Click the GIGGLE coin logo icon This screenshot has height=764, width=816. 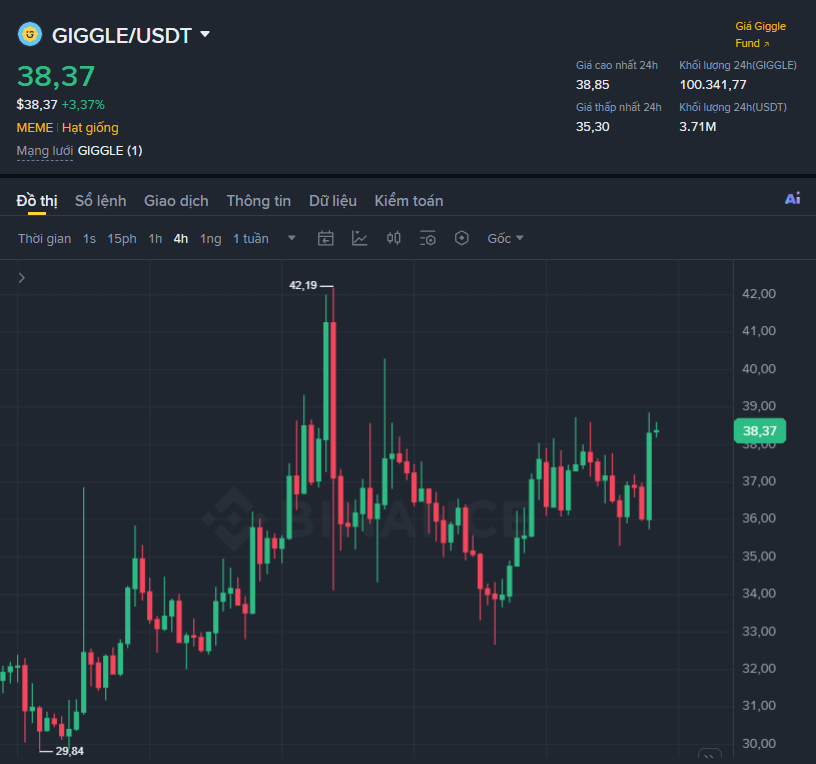coord(30,34)
